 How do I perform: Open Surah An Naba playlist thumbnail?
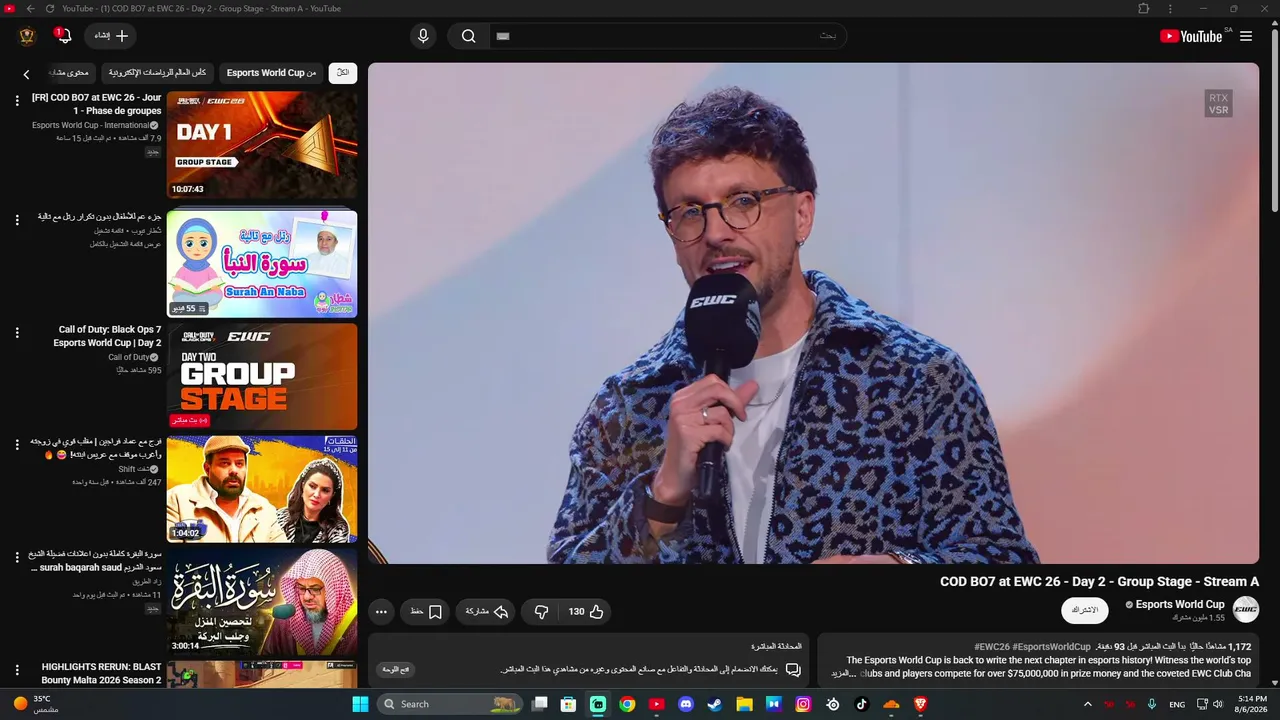click(262, 263)
